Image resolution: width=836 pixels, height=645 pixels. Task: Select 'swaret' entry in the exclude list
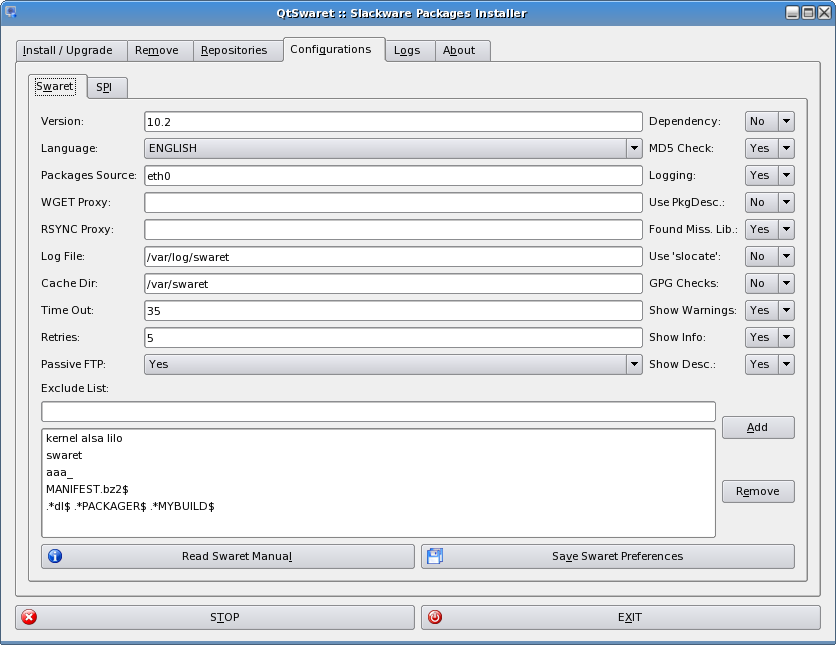click(378, 455)
